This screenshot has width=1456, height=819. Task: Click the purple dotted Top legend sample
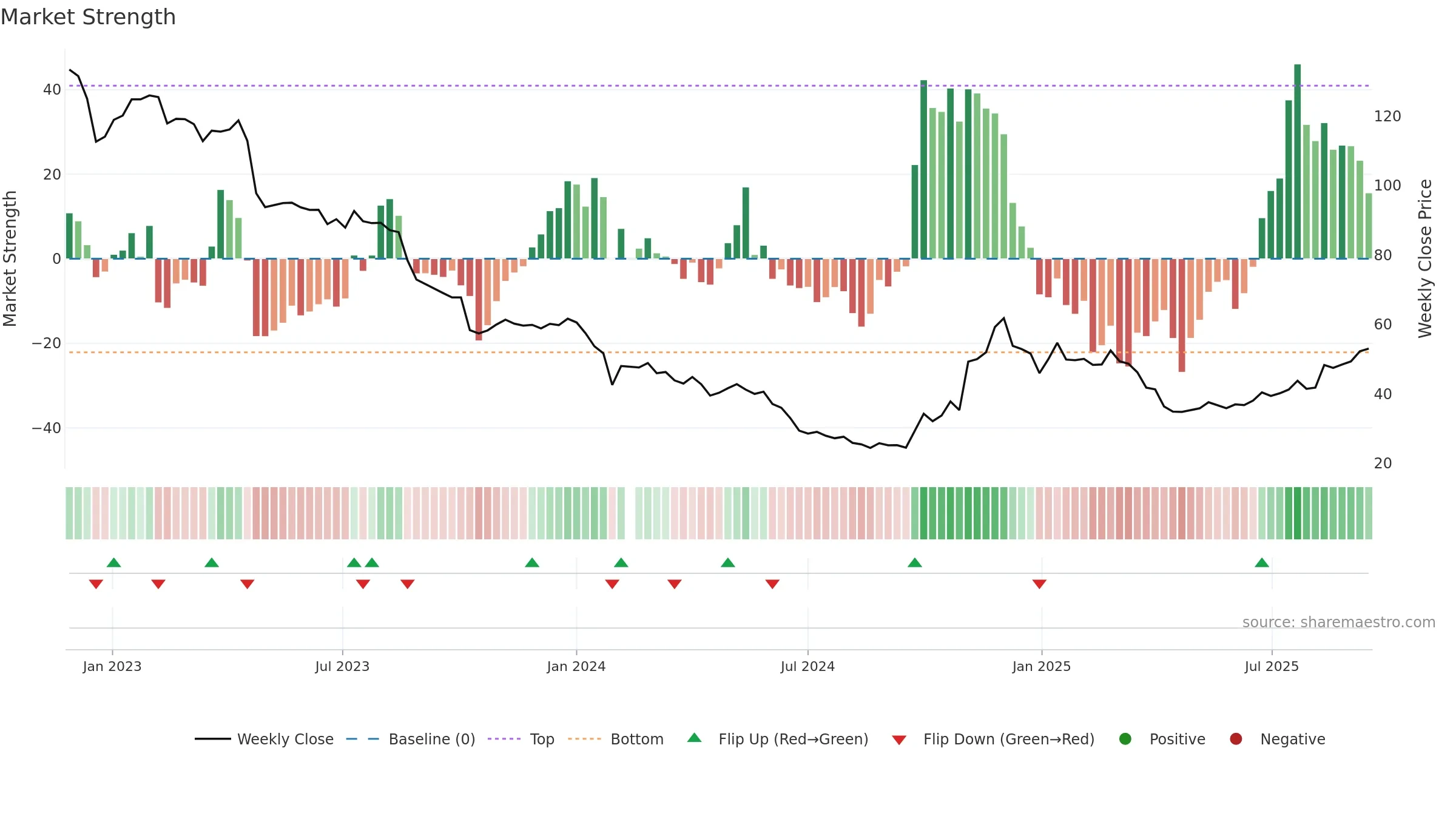(504, 739)
